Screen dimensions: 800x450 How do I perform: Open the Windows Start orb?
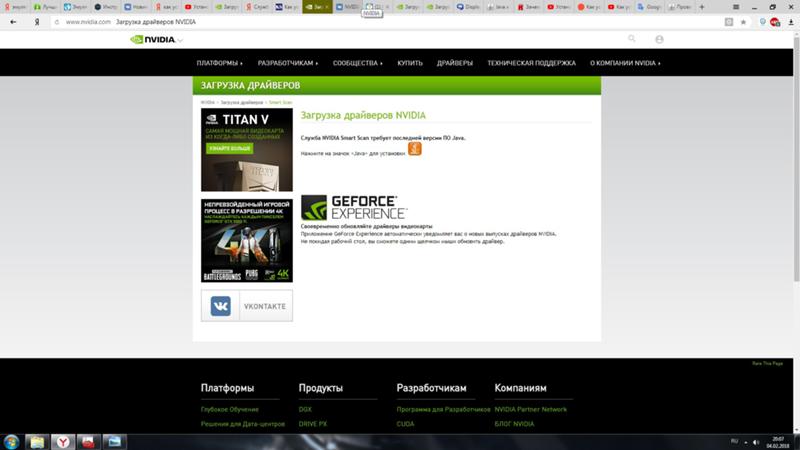(11, 442)
